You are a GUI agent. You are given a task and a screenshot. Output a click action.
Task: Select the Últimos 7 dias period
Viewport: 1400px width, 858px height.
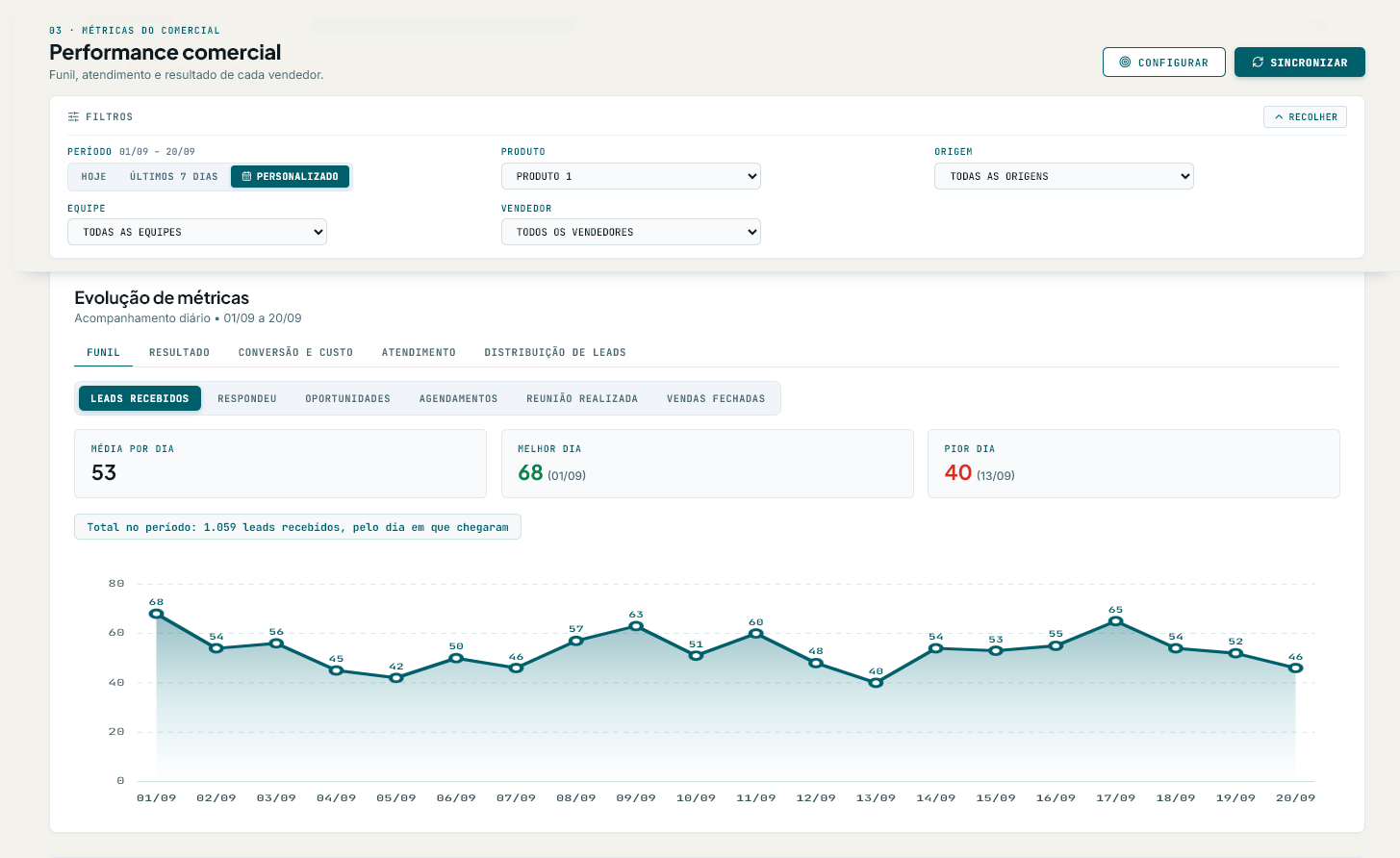(x=174, y=176)
